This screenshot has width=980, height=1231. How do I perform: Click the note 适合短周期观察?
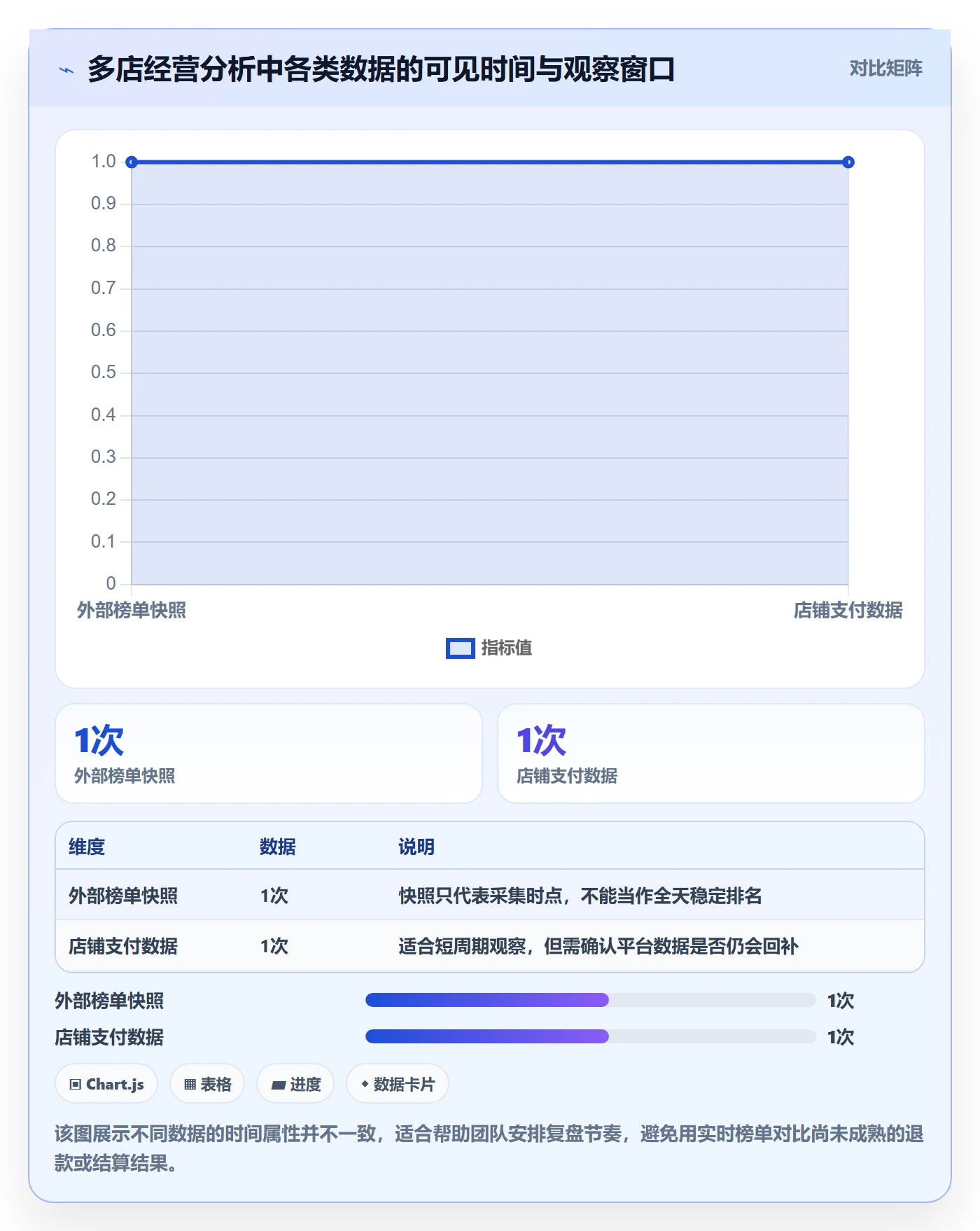(x=598, y=946)
